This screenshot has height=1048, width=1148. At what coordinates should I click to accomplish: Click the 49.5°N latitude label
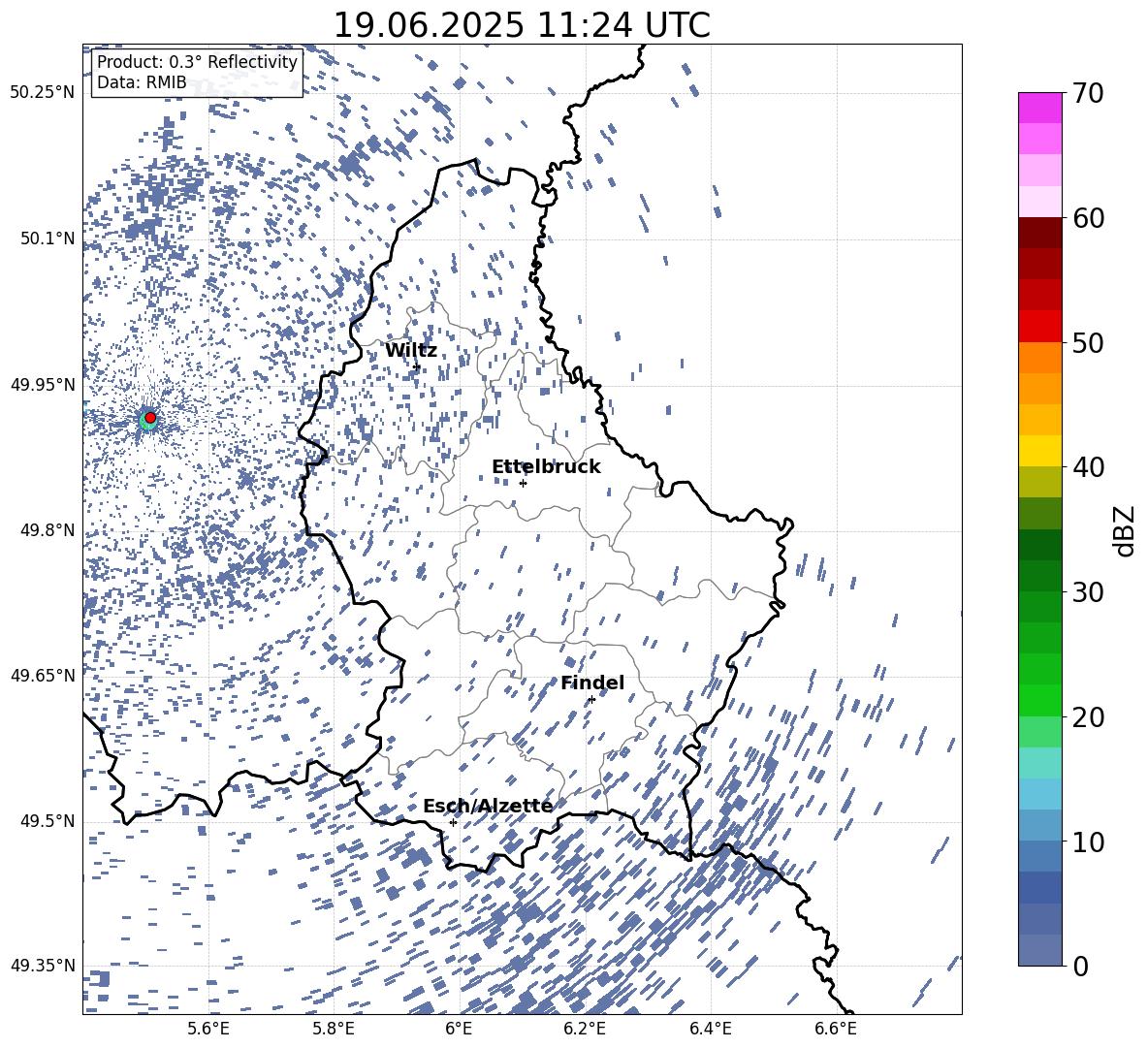point(48,821)
